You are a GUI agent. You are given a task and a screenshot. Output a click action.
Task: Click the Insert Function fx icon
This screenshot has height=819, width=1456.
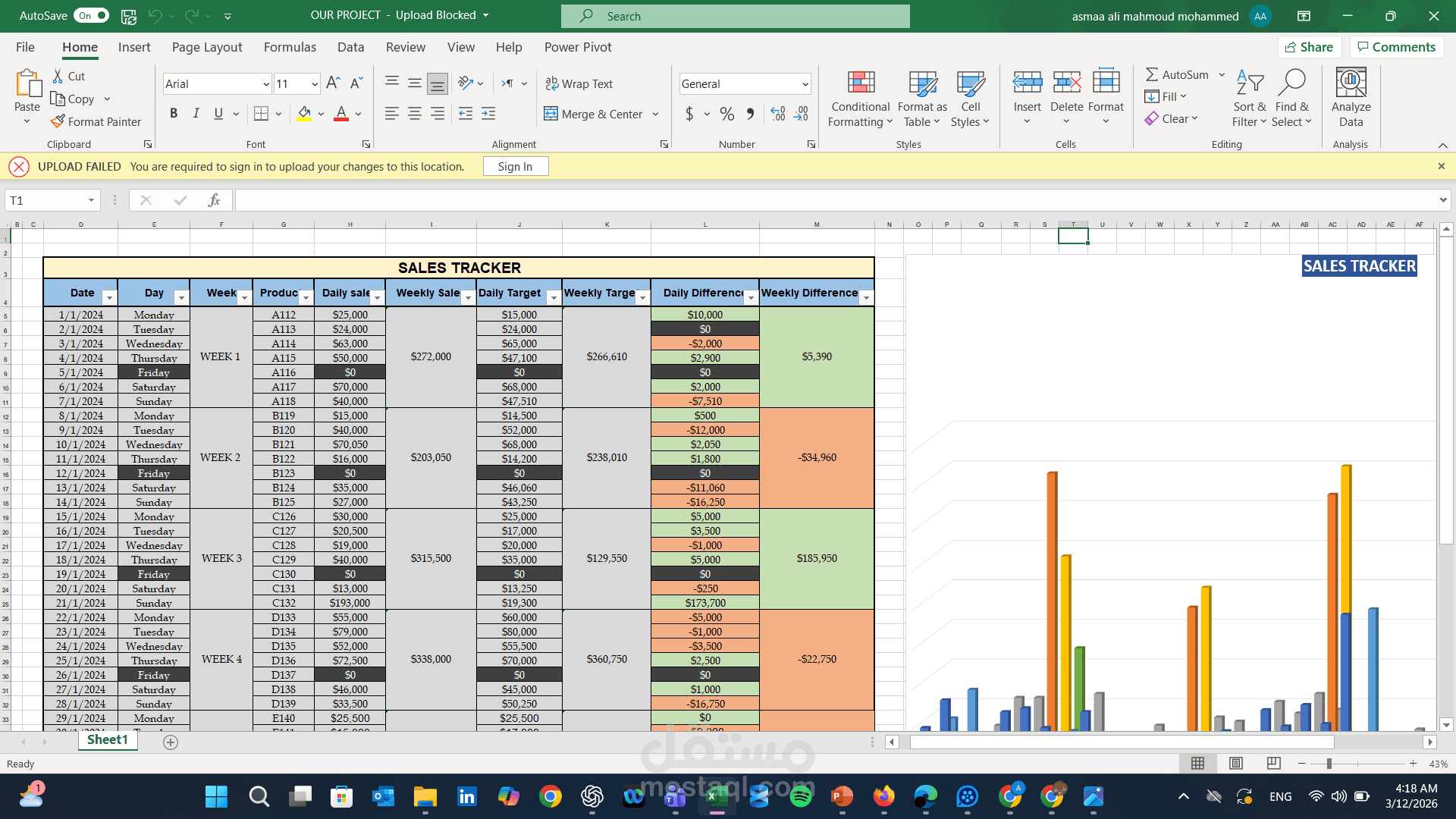click(214, 200)
